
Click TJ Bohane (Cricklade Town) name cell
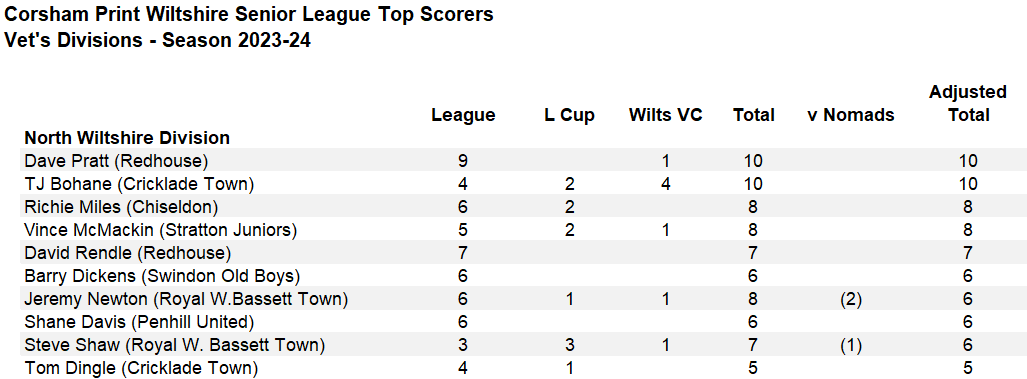(x=139, y=184)
